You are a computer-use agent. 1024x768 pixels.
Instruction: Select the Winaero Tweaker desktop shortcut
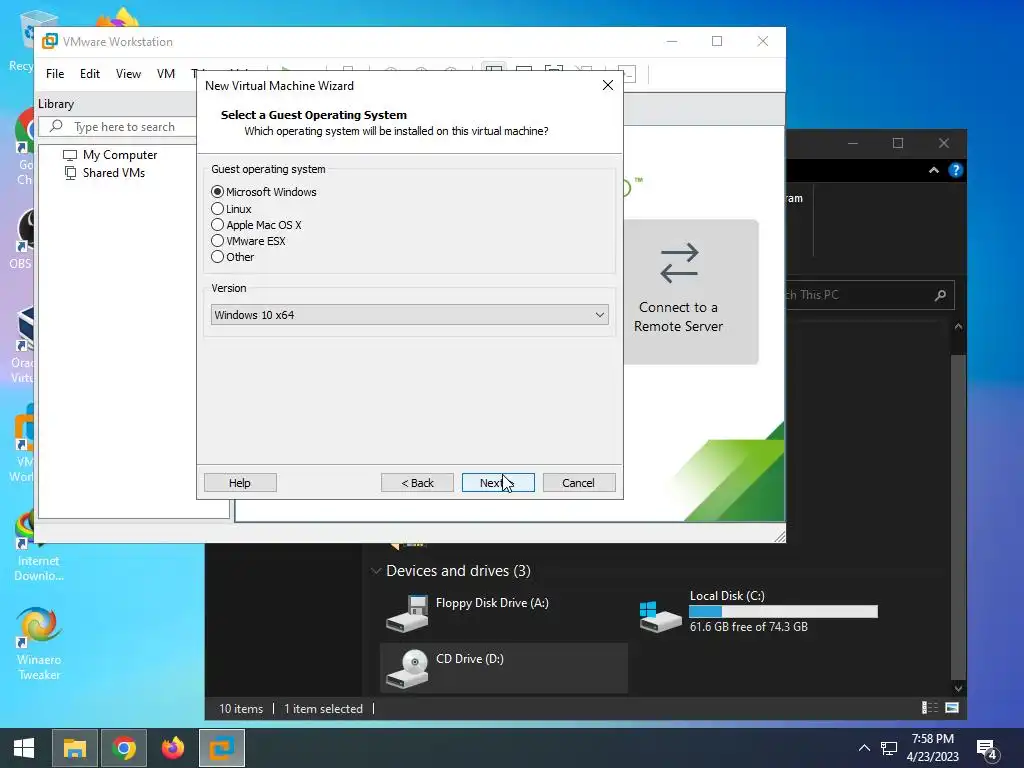click(39, 644)
